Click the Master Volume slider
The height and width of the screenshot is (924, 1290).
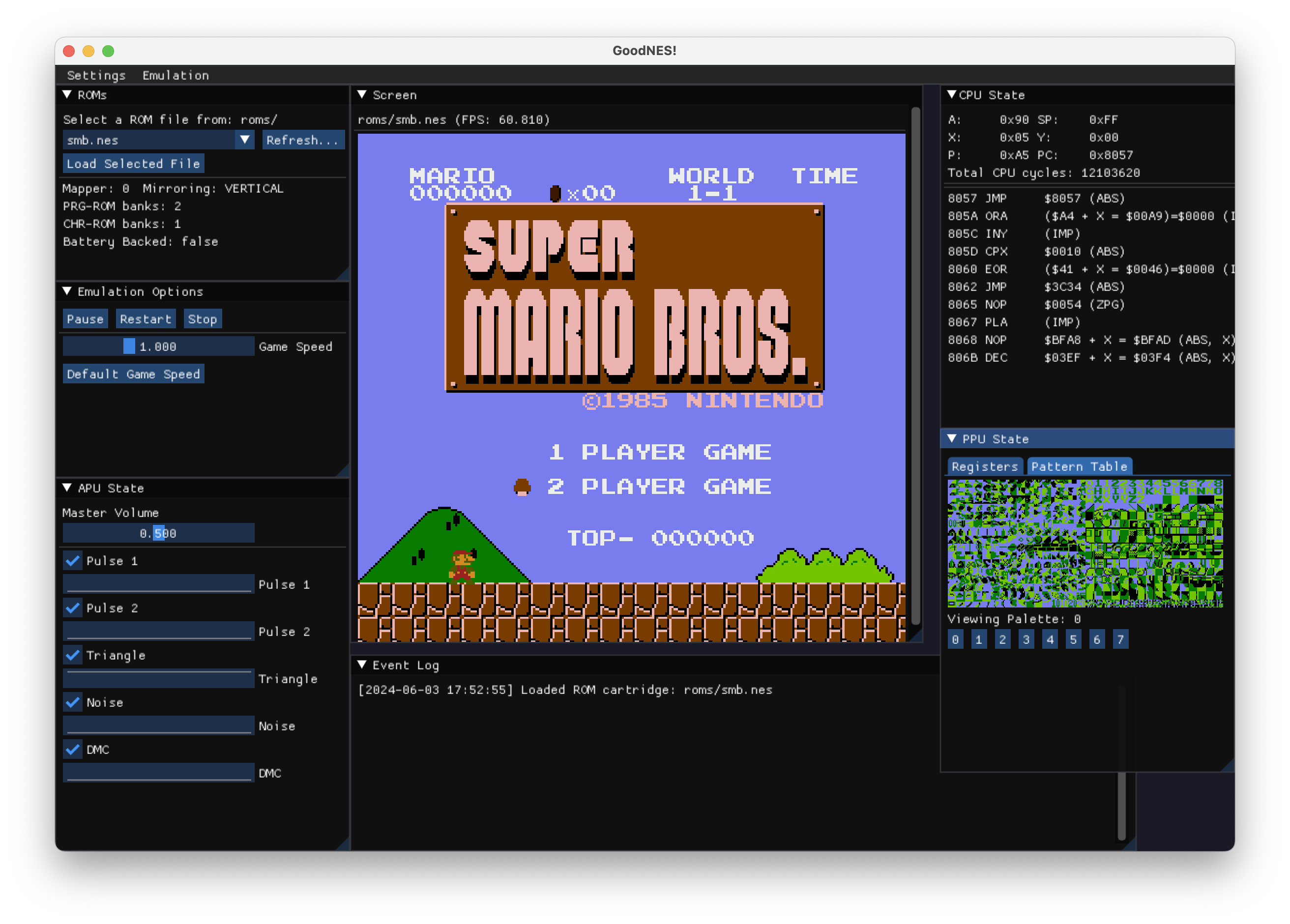coord(158,533)
